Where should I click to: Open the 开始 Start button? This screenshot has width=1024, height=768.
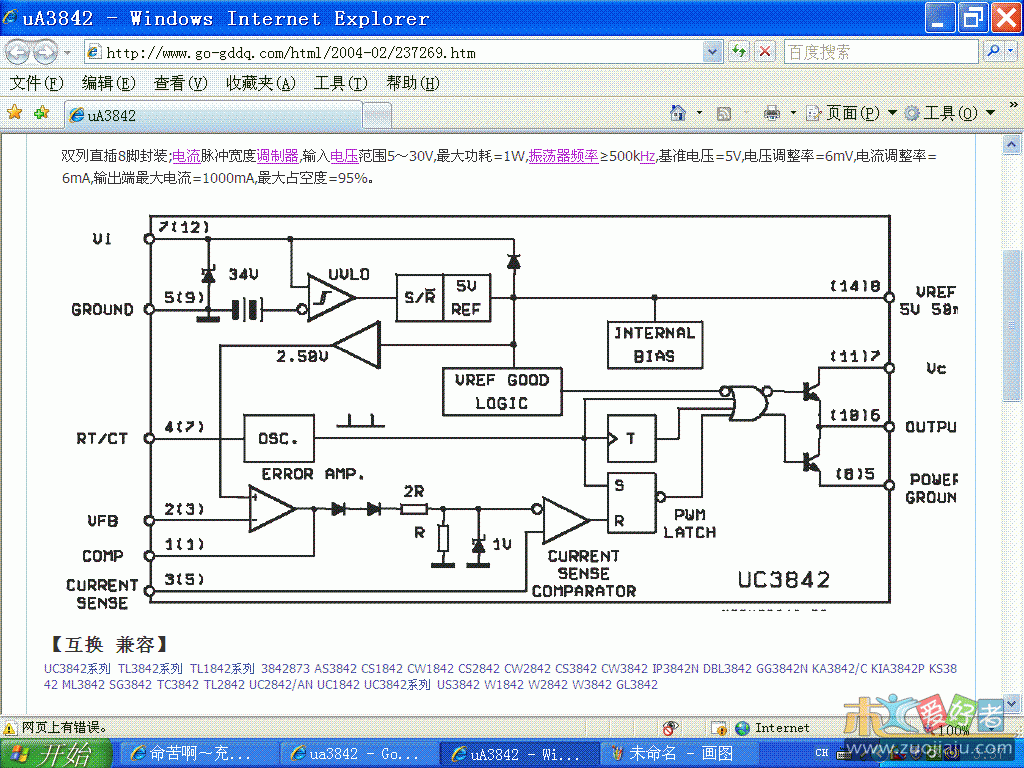56,754
